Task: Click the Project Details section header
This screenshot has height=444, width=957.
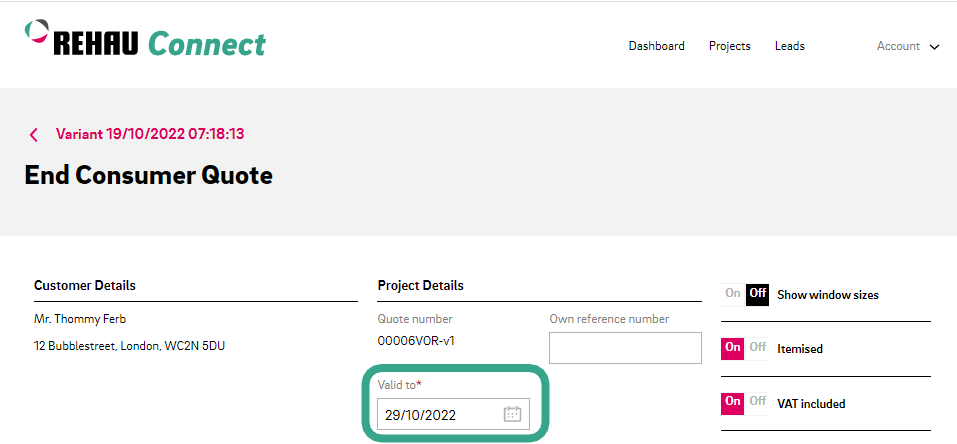Action: 420,285
